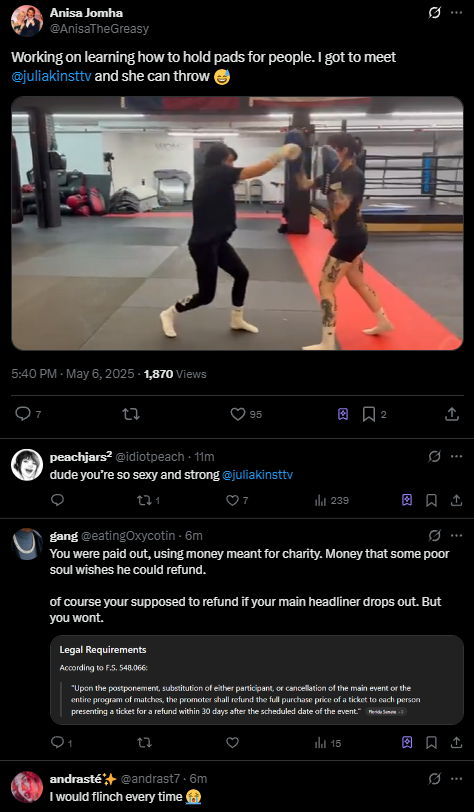Click the Grok icon on the main post
Screen dimensions: 474x812
pyautogui.click(x=434, y=13)
